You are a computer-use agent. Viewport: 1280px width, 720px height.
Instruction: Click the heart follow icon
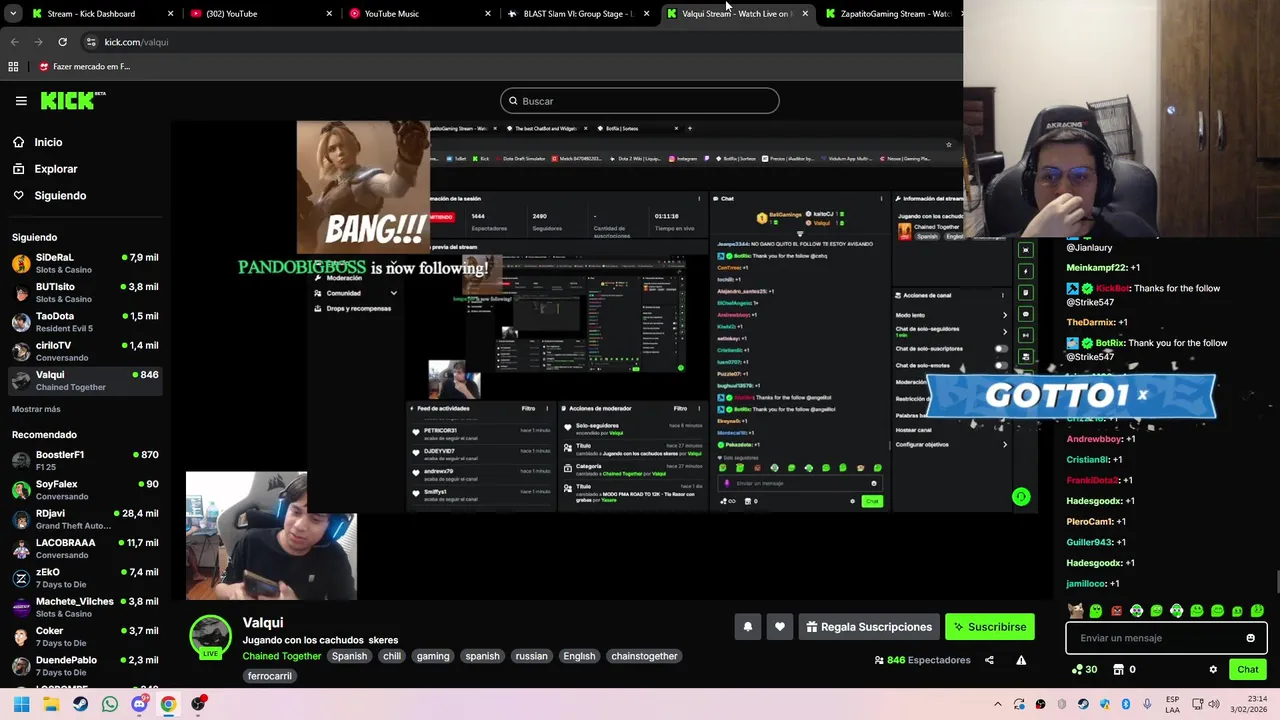point(780,627)
